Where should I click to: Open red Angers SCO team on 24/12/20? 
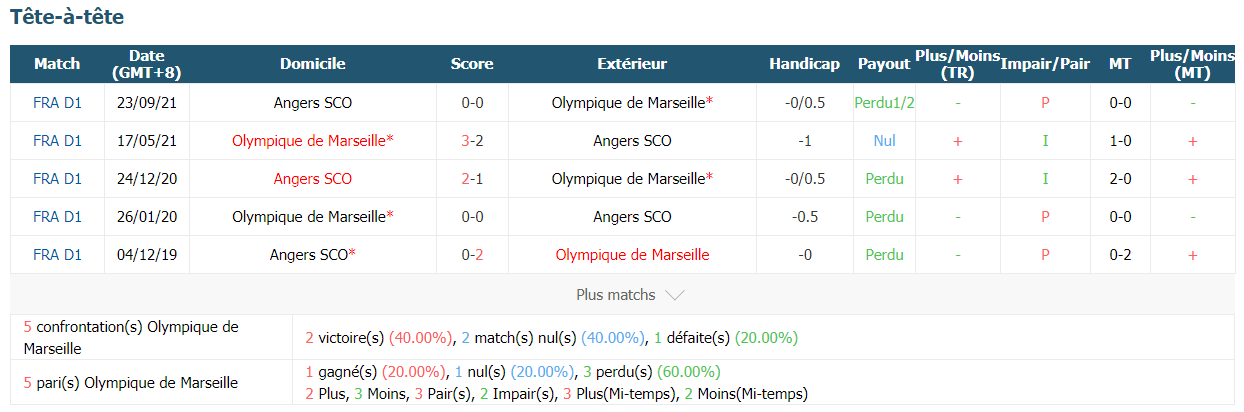[x=312, y=178]
